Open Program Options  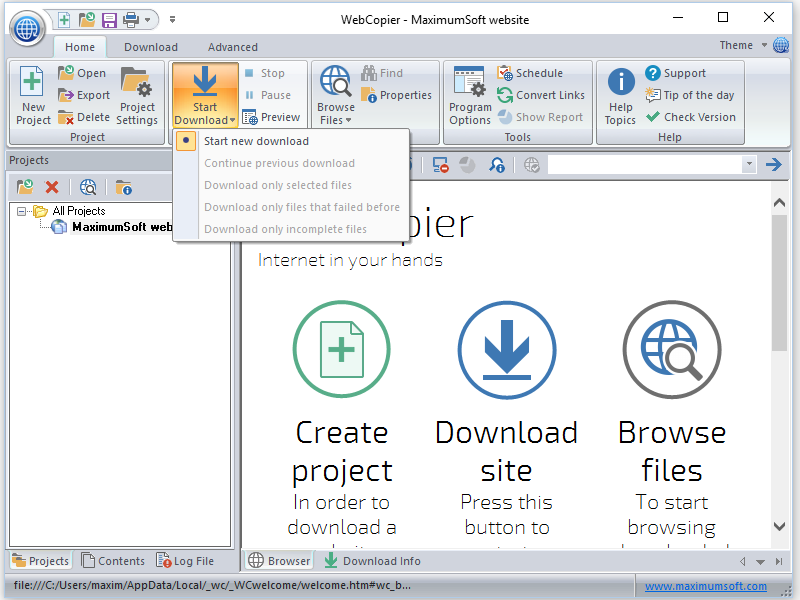(470, 95)
